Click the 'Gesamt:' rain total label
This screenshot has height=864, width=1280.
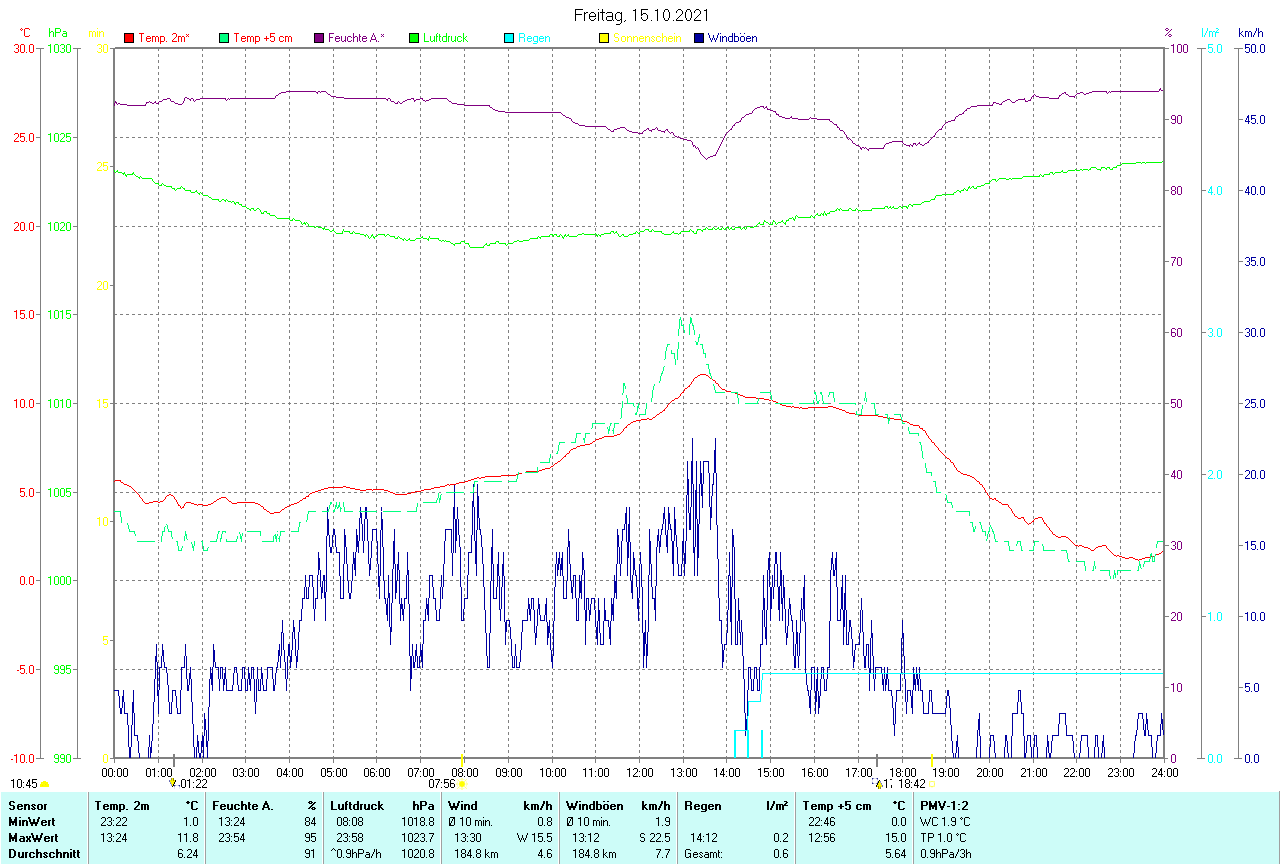coord(704,854)
